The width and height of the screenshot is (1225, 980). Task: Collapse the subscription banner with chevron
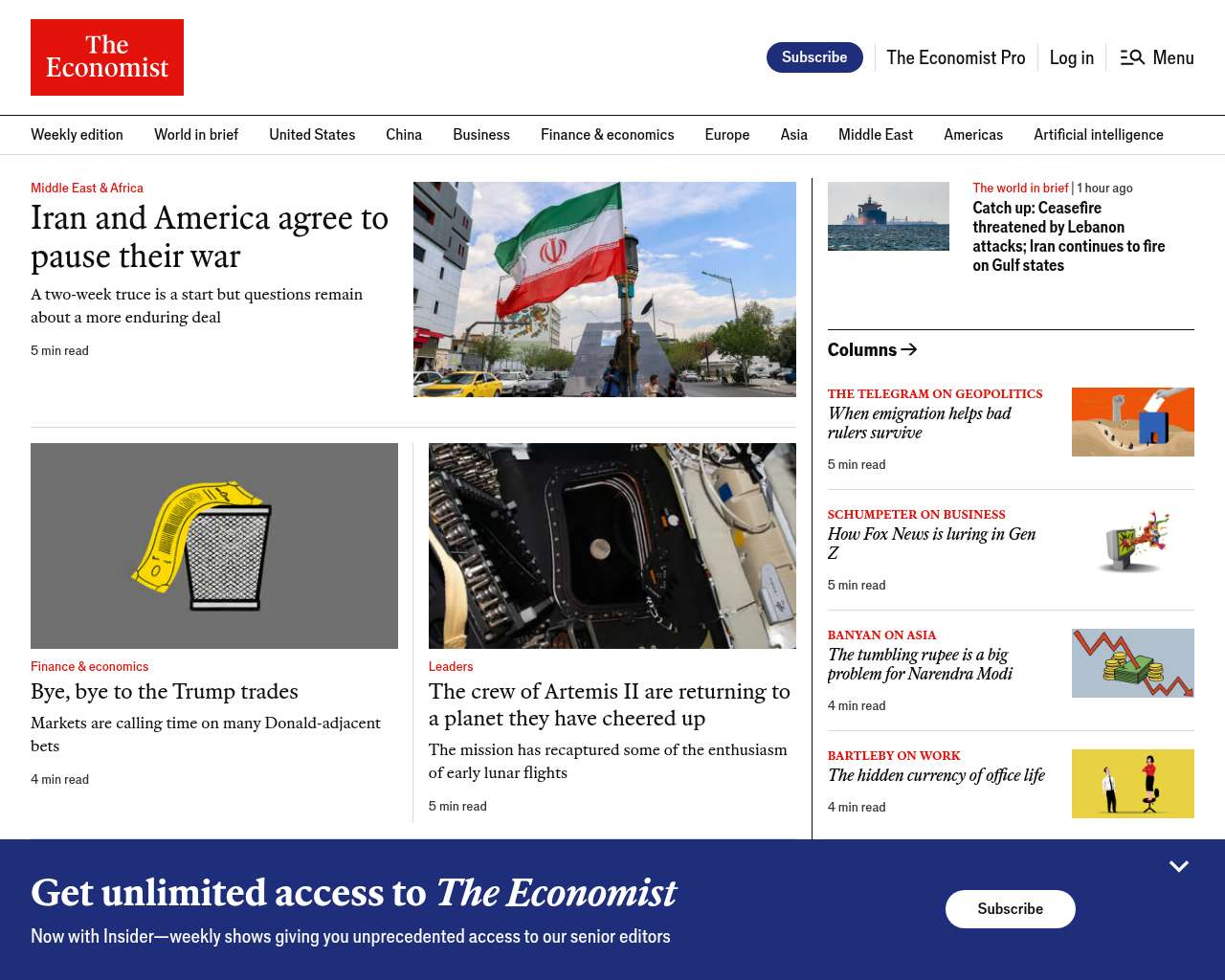click(x=1179, y=866)
